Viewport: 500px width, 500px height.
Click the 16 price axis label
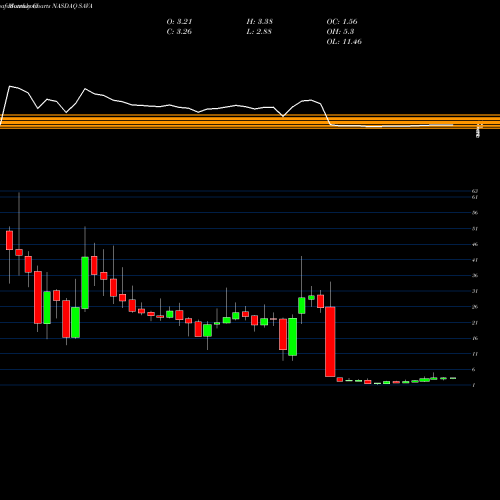[475, 338]
